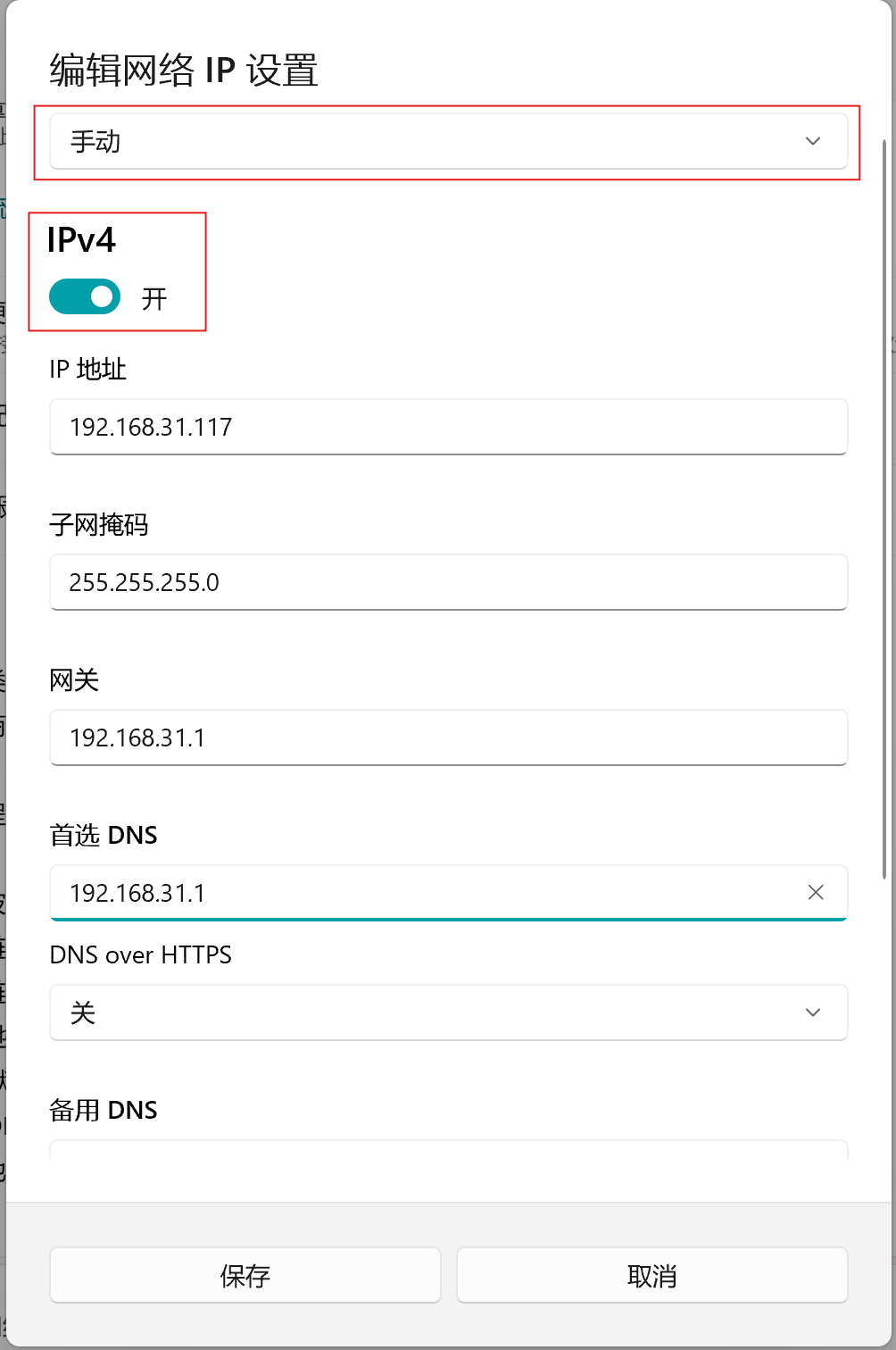
Task: Click inside the 首选 DNS text box
Action: (x=419, y=893)
